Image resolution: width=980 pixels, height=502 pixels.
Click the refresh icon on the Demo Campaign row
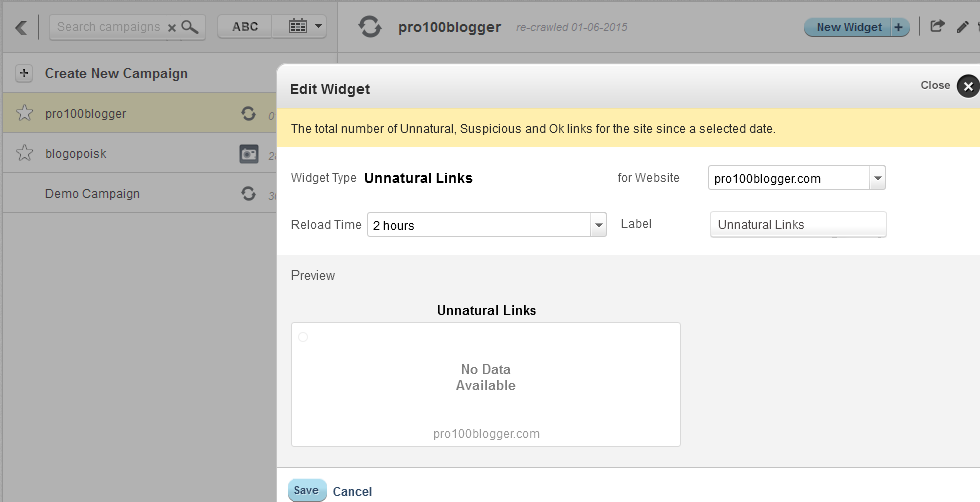249,194
